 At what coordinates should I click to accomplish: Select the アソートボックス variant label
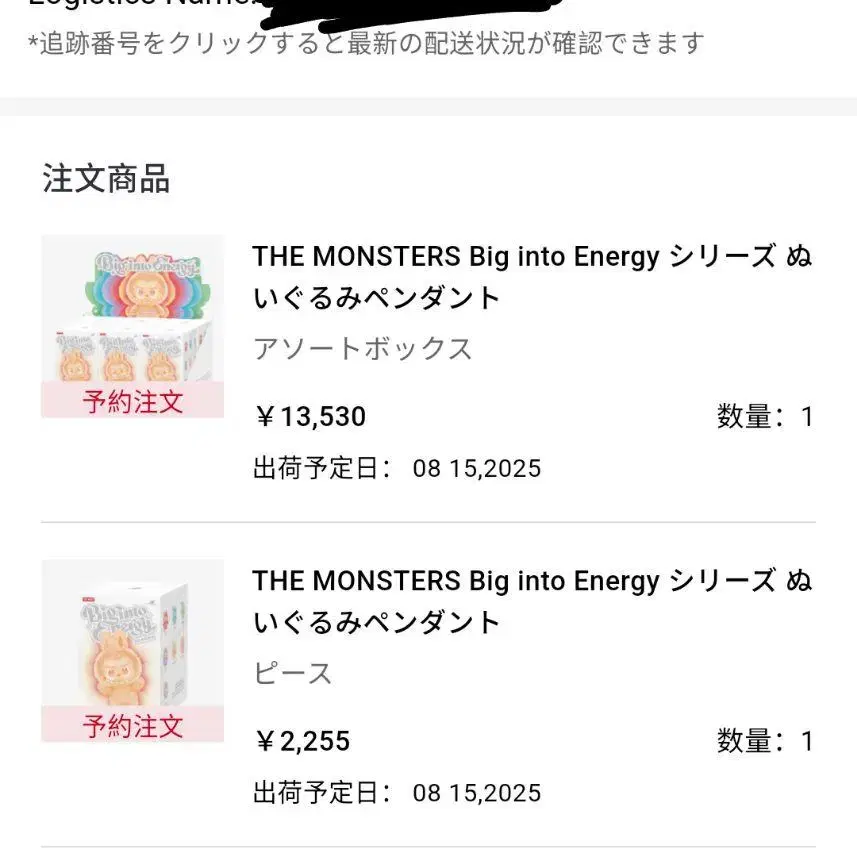click(362, 348)
